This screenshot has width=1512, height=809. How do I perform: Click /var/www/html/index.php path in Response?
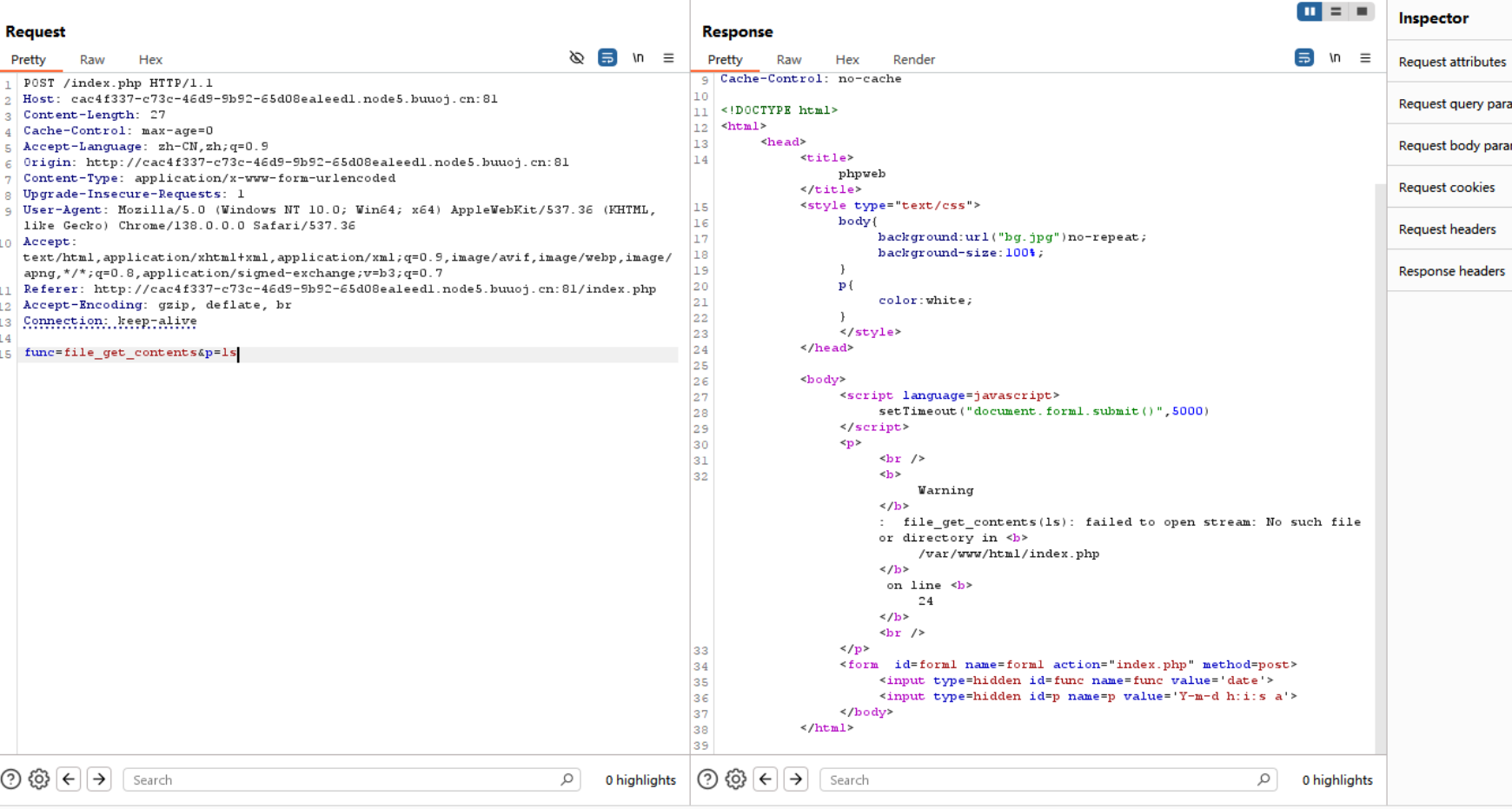(1009, 554)
